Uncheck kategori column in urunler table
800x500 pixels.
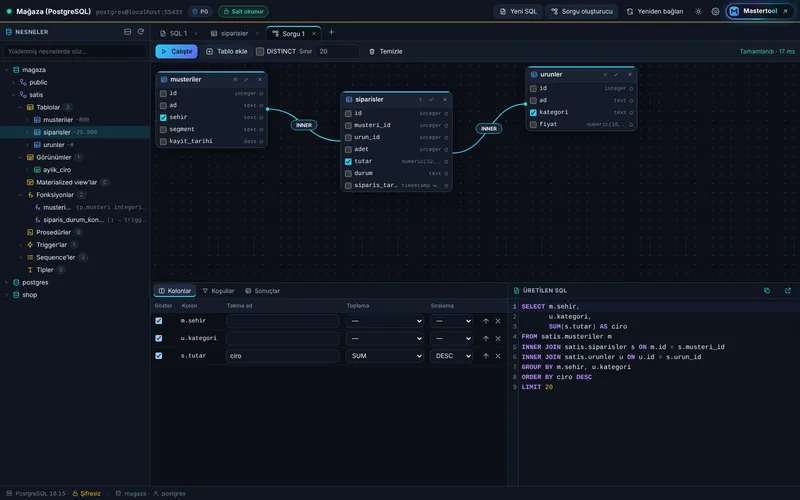tap(533, 112)
